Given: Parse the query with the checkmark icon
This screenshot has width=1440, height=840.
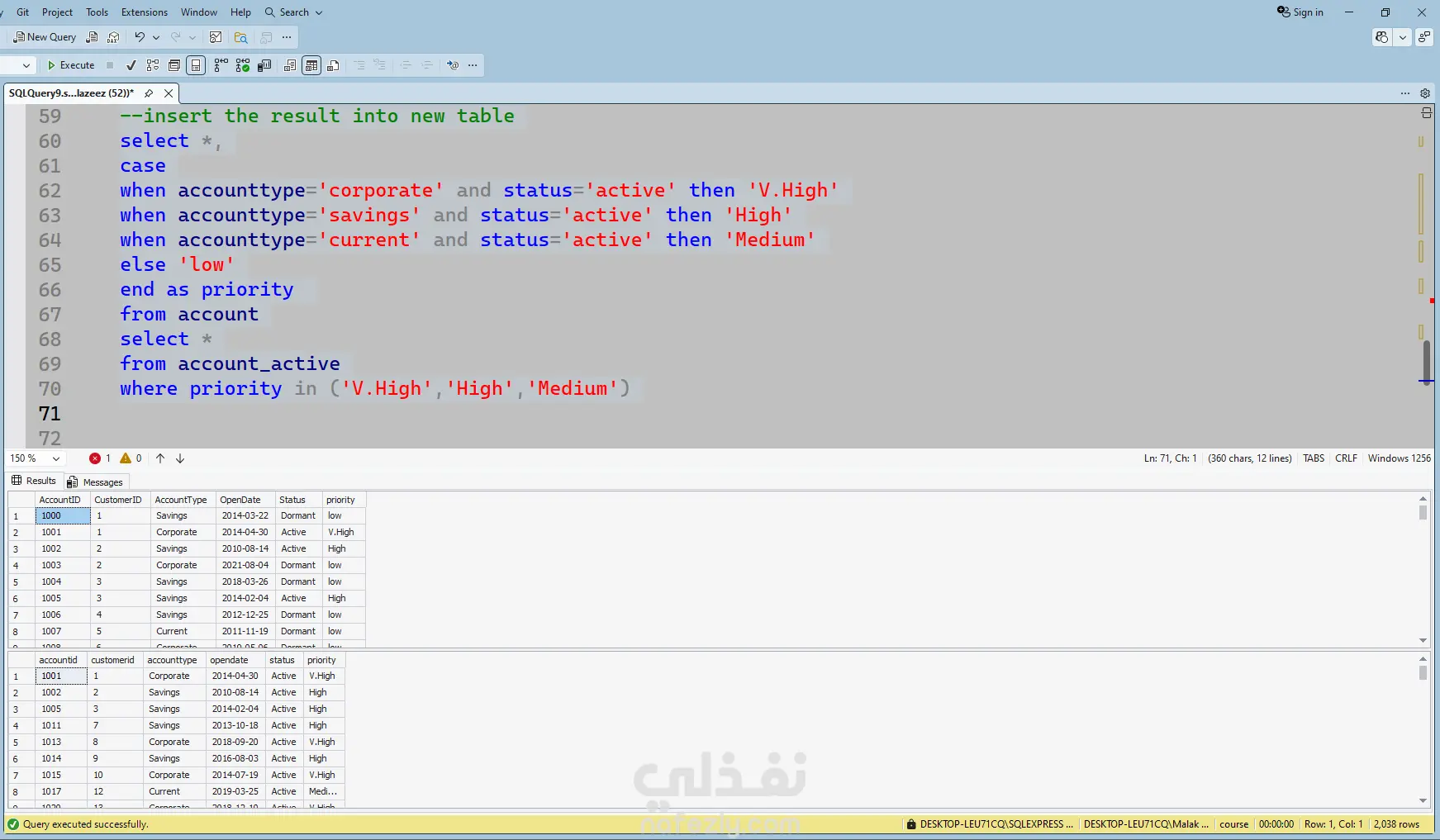Looking at the screenshot, I should (x=131, y=65).
